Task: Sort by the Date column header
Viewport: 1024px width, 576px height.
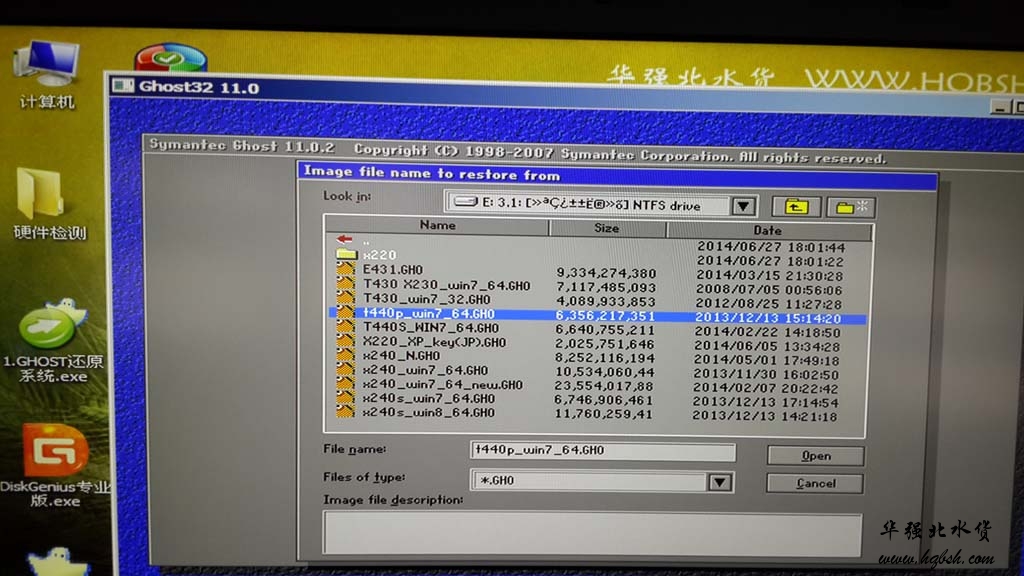Action: point(769,231)
